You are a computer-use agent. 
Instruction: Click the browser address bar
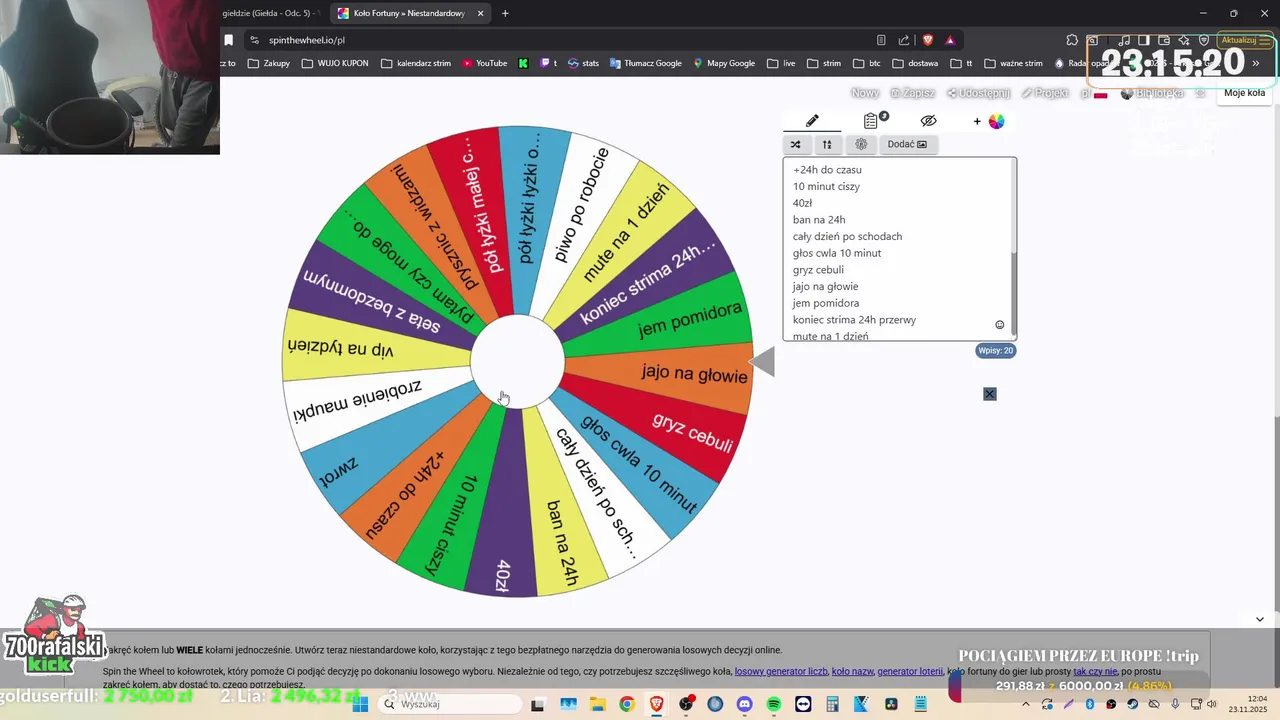pyautogui.click(x=560, y=40)
